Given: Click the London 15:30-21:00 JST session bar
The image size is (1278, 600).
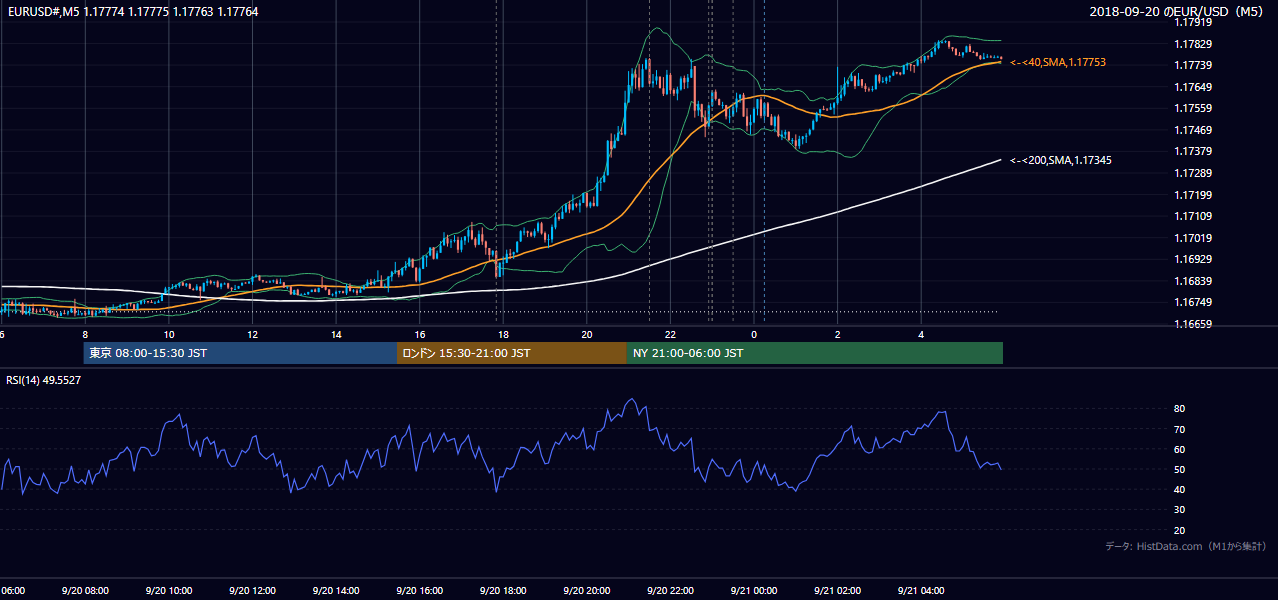Looking at the screenshot, I should click(x=512, y=353).
